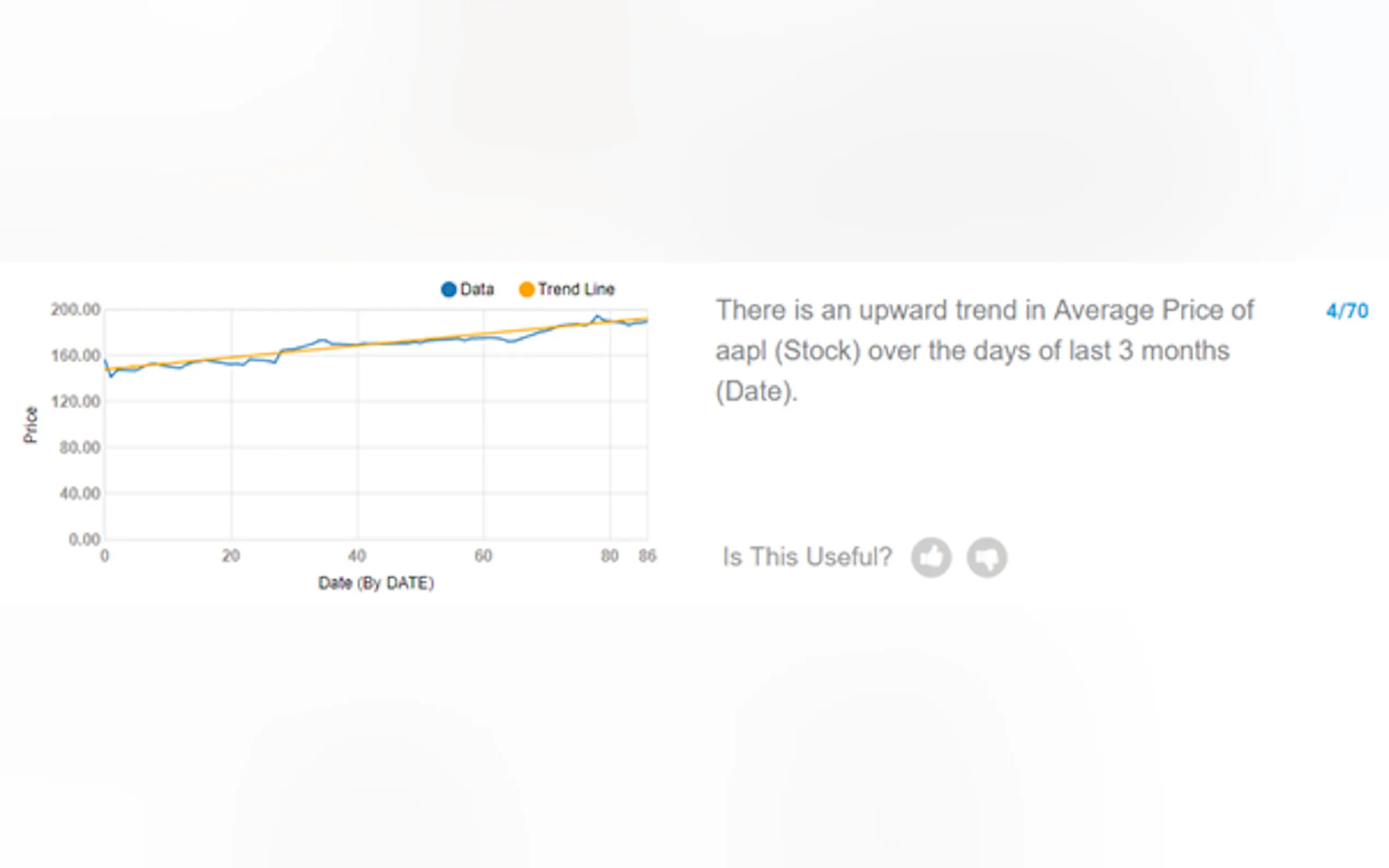
Task: Click the thumbs down icon
Action: click(987, 557)
